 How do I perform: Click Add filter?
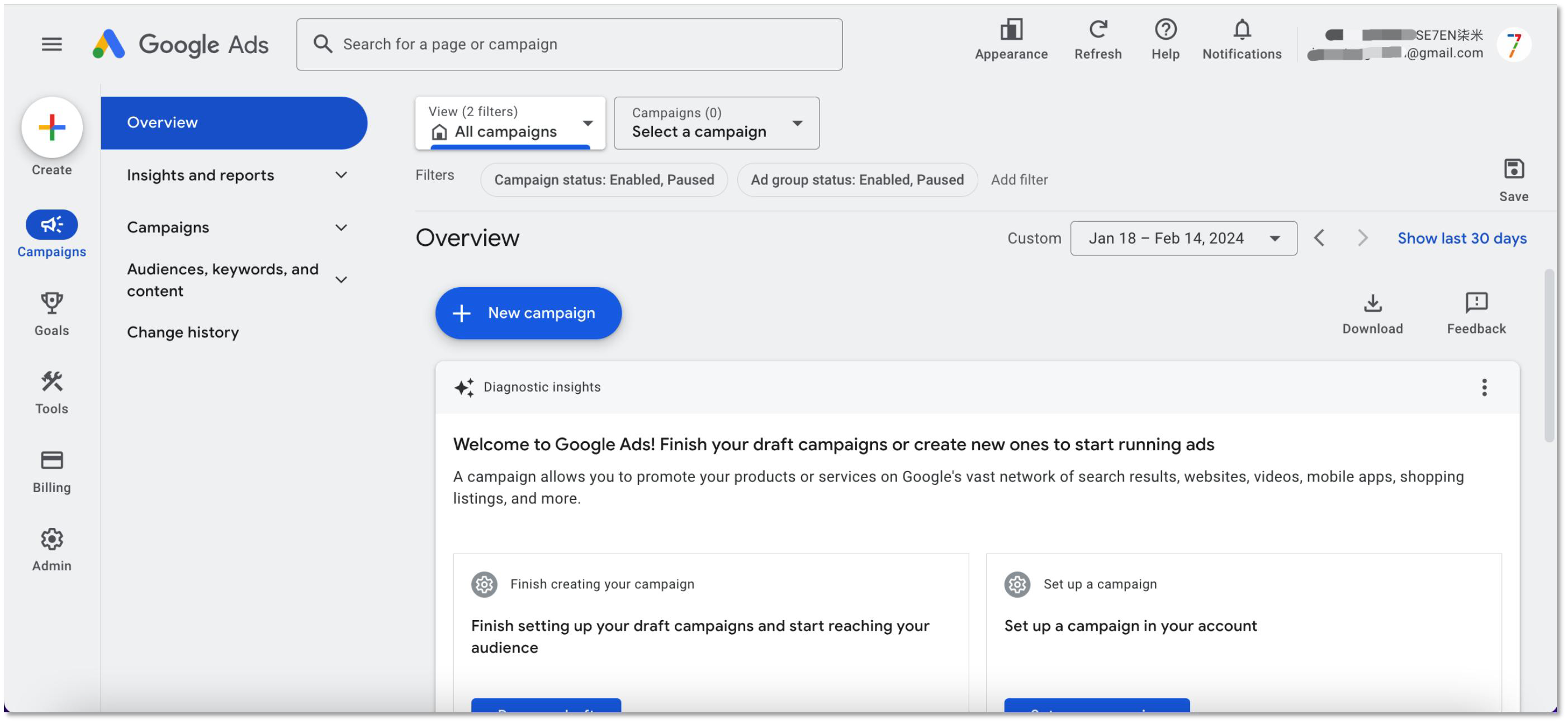click(x=1019, y=180)
